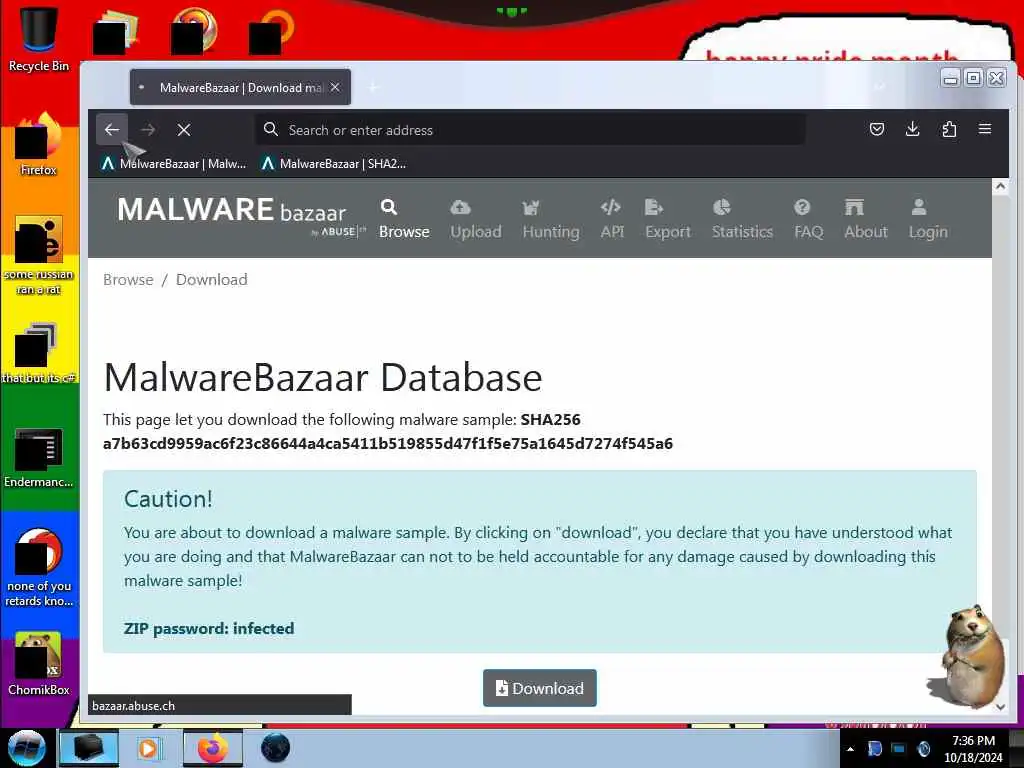Open the 'MalwareBazaar | Malw...' bookmark
This screenshot has height=768, width=1024.
[x=174, y=164]
